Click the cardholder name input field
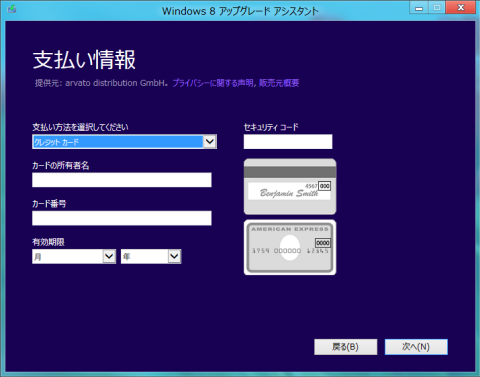Viewport: 480px width, 377px height. (122, 180)
